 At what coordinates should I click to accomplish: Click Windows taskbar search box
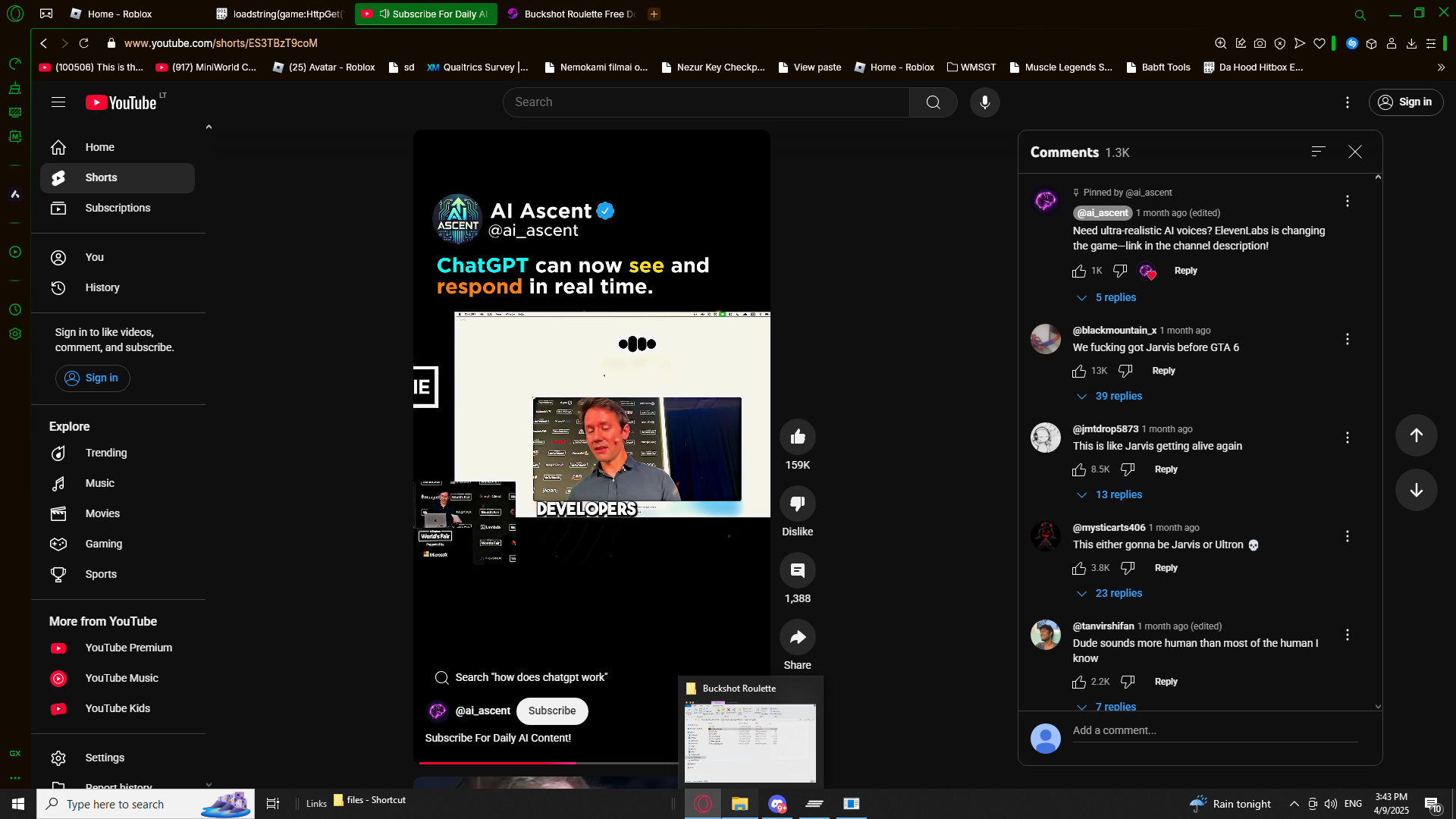point(146,804)
